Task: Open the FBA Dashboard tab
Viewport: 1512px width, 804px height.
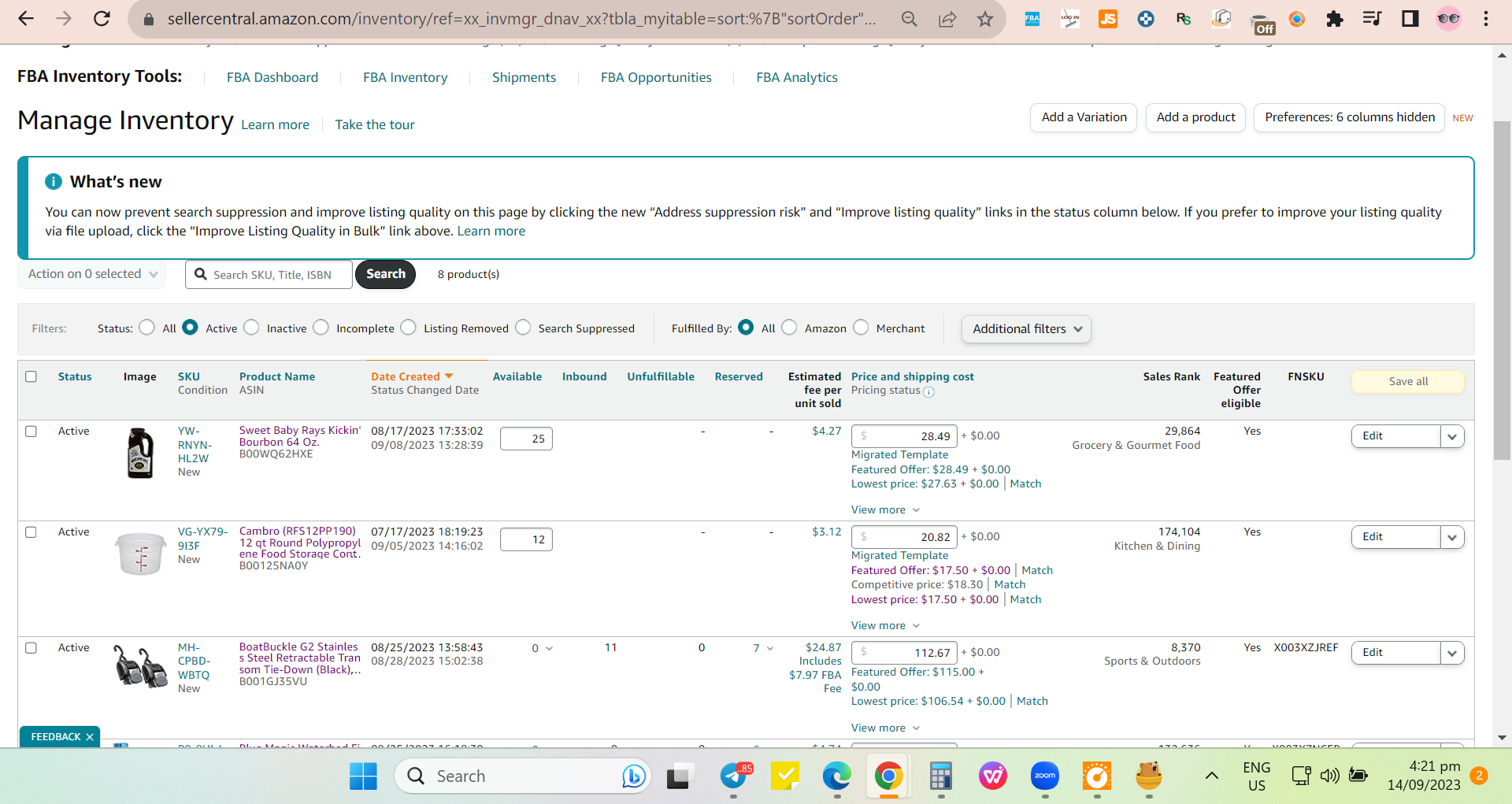Action: [x=272, y=77]
